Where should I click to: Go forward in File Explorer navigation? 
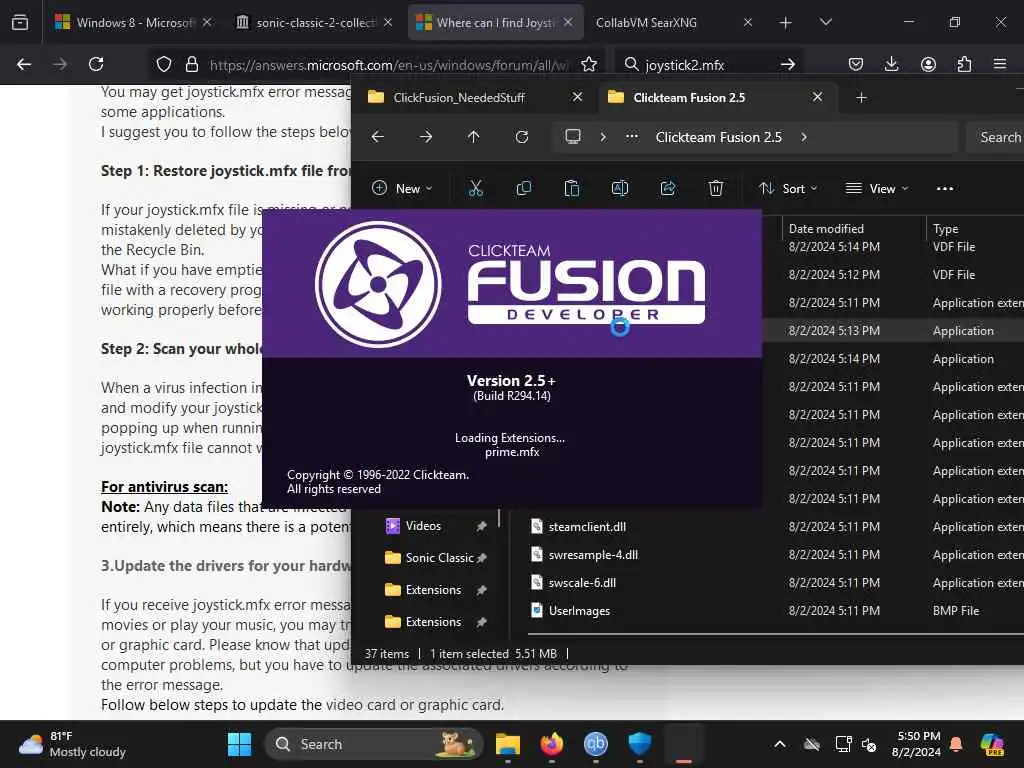coord(426,137)
